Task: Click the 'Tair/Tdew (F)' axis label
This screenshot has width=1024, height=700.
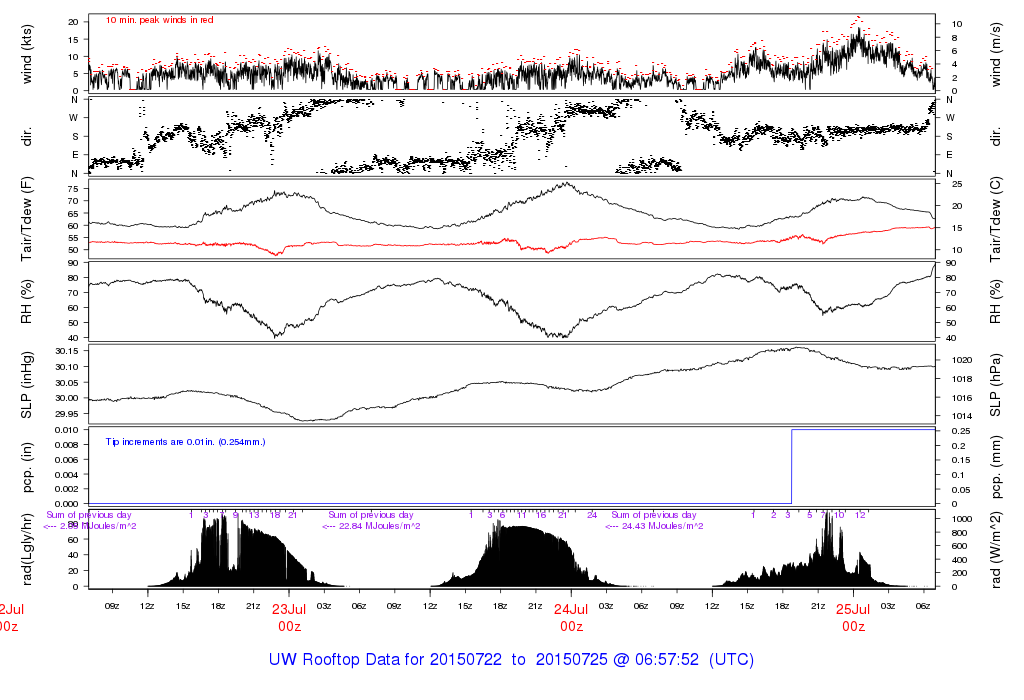Action: 27,219
